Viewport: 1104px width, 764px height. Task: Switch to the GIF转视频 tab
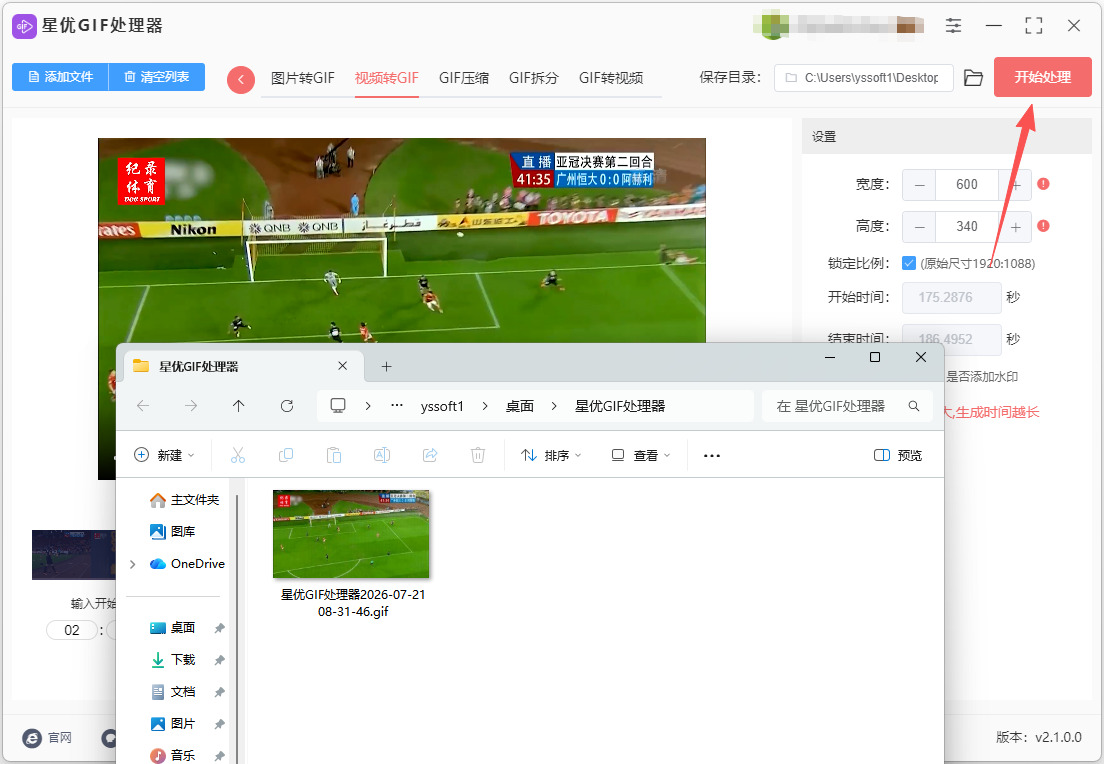coord(611,78)
